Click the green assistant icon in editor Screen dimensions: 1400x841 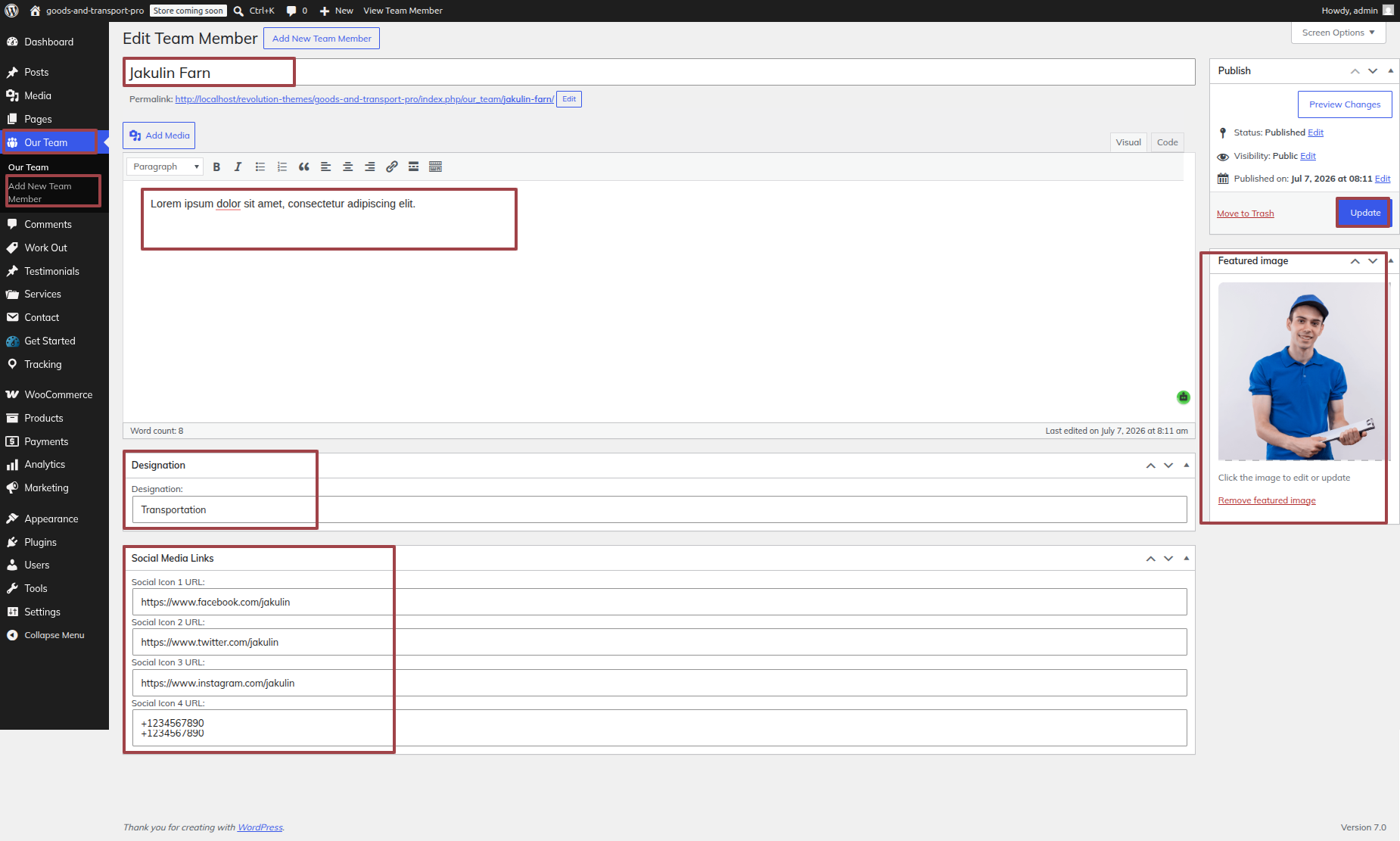point(1184,397)
